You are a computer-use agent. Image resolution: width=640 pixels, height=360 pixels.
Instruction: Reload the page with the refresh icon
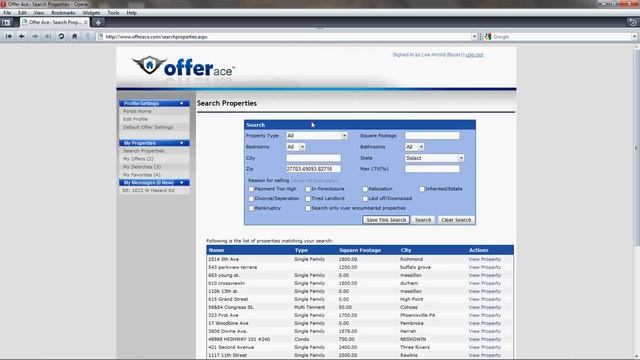click(x=61, y=36)
